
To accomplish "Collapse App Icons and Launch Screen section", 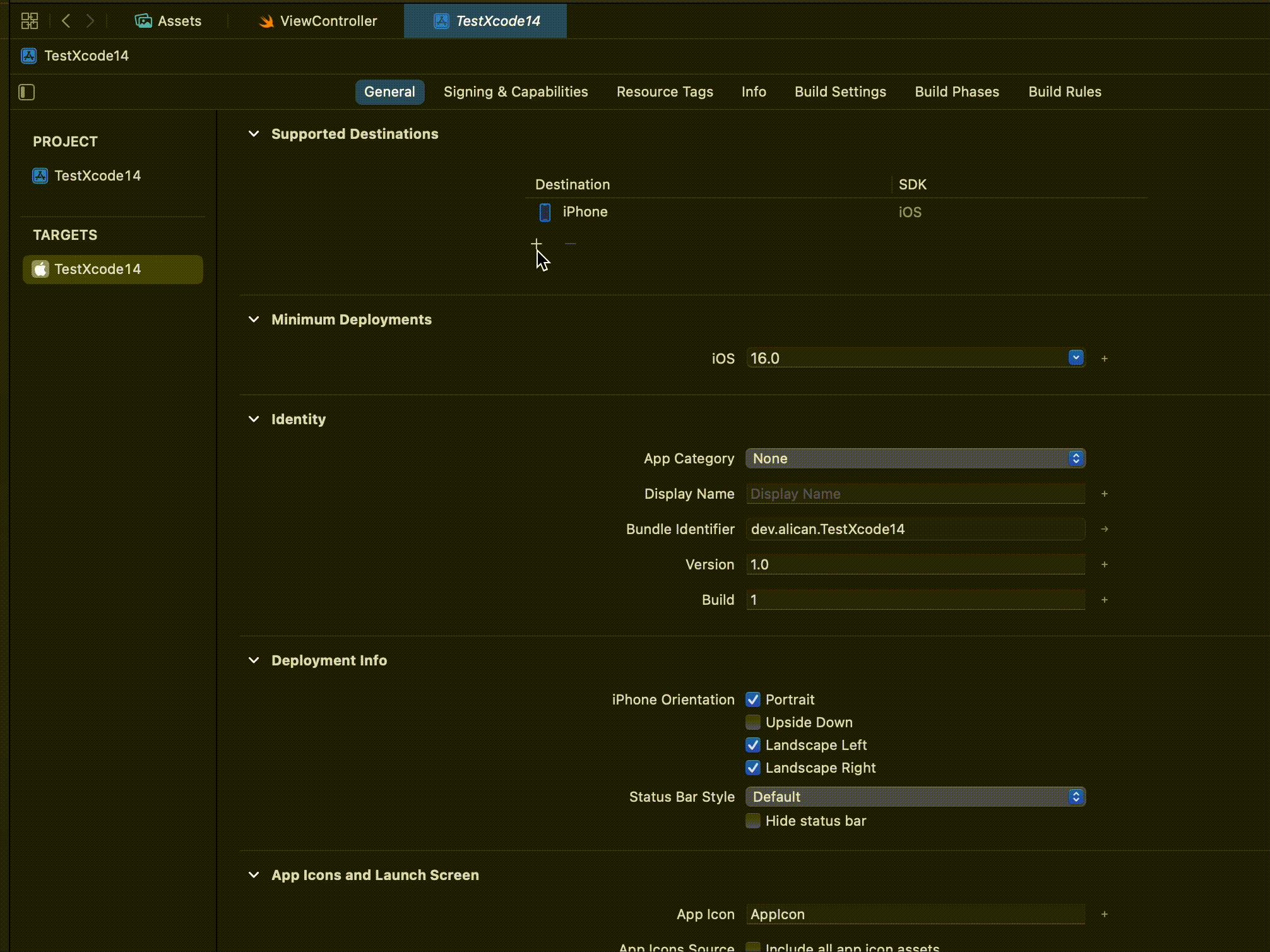I will 254,875.
